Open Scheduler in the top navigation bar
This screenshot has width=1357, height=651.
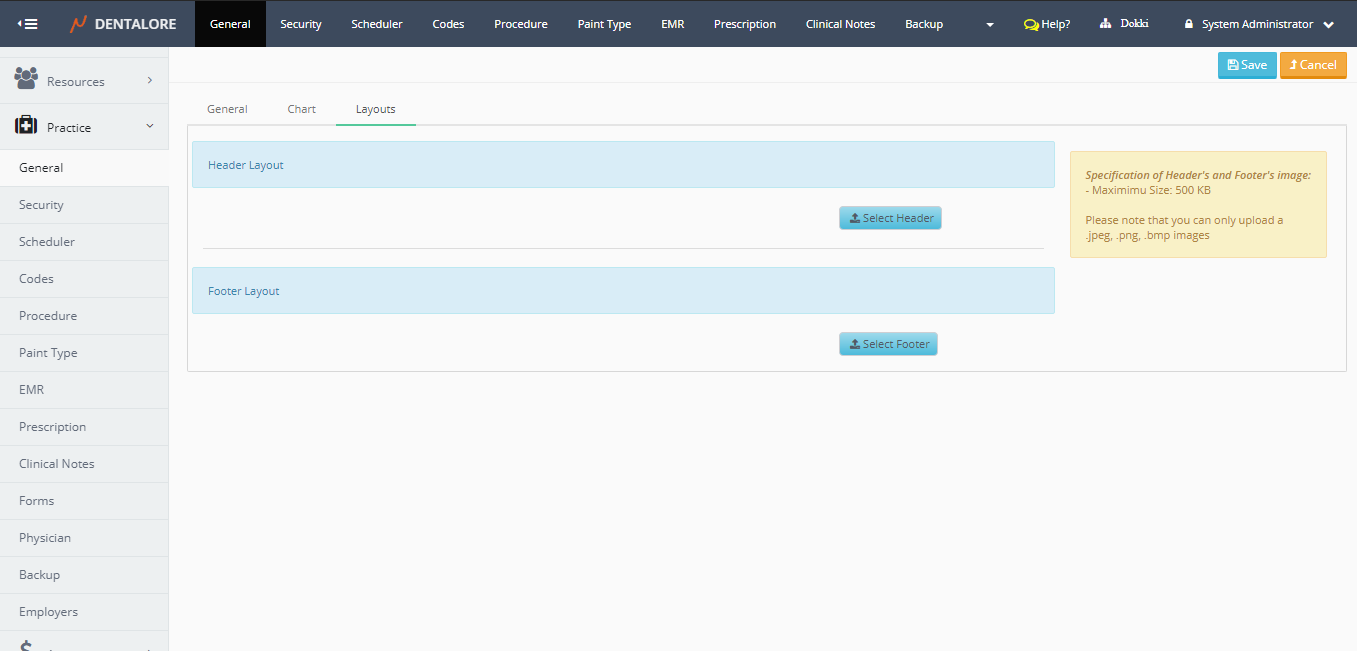(x=376, y=24)
